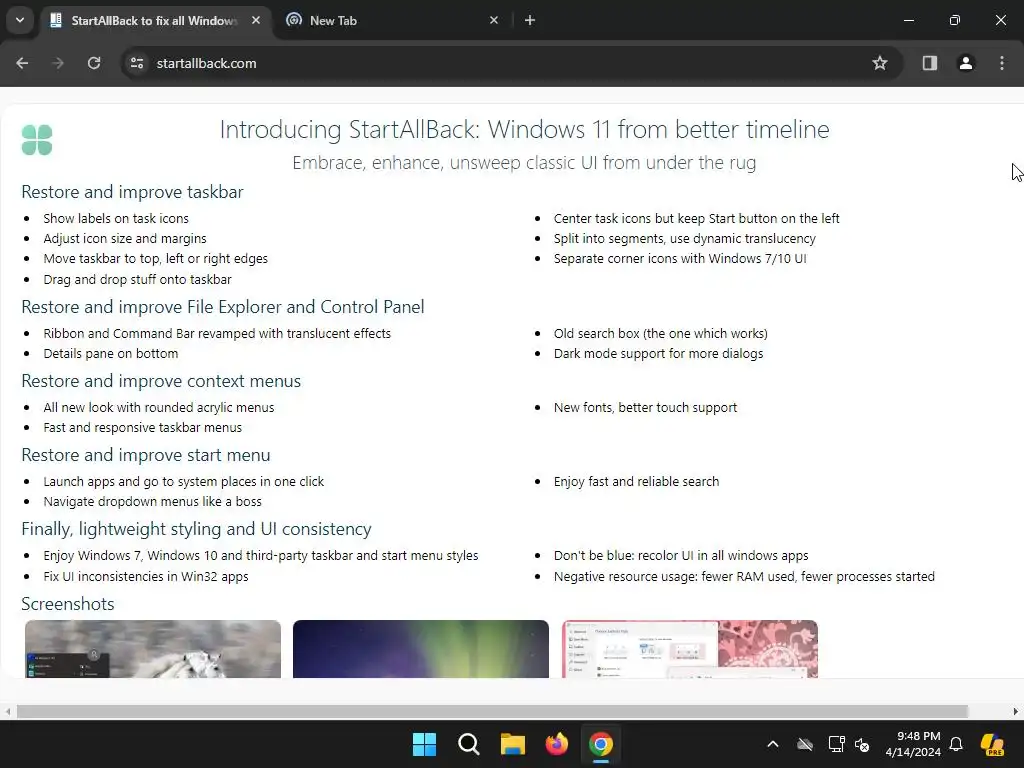The height and width of the screenshot is (768, 1024).
Task: Reload the current page
Action: coord(94,63)
